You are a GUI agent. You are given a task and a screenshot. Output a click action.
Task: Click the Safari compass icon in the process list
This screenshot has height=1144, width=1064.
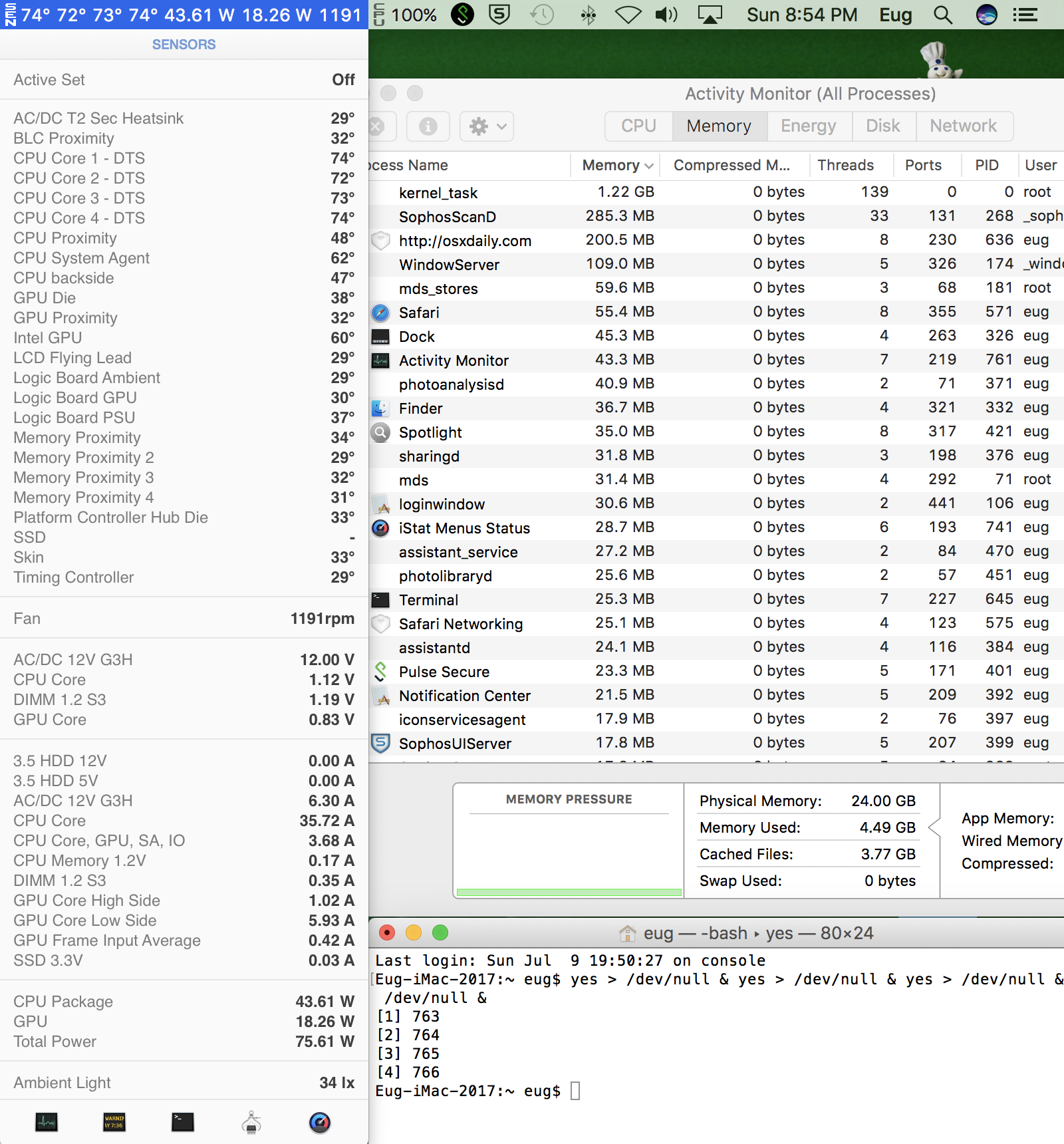pyautogui.click(x=380, y=313)
